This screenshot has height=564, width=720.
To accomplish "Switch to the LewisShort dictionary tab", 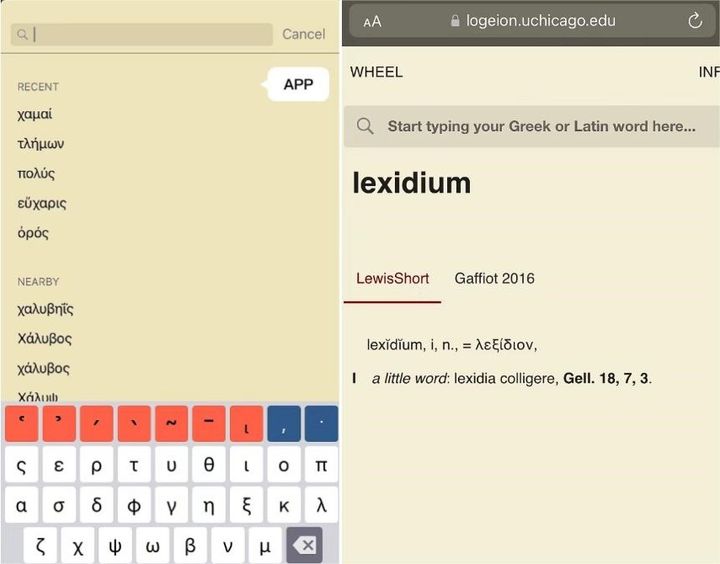I will (393, 278).
